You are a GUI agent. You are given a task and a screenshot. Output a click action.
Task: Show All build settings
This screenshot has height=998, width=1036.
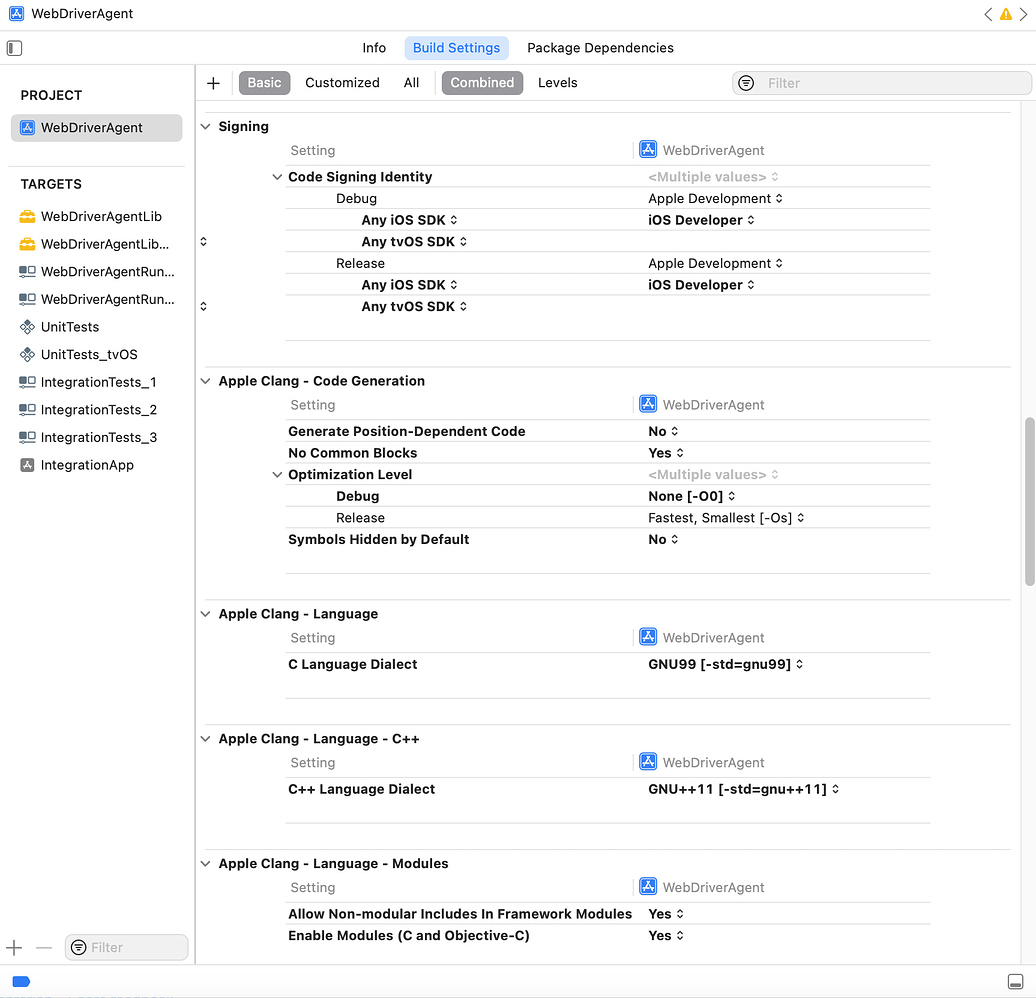tap(411, 83)
